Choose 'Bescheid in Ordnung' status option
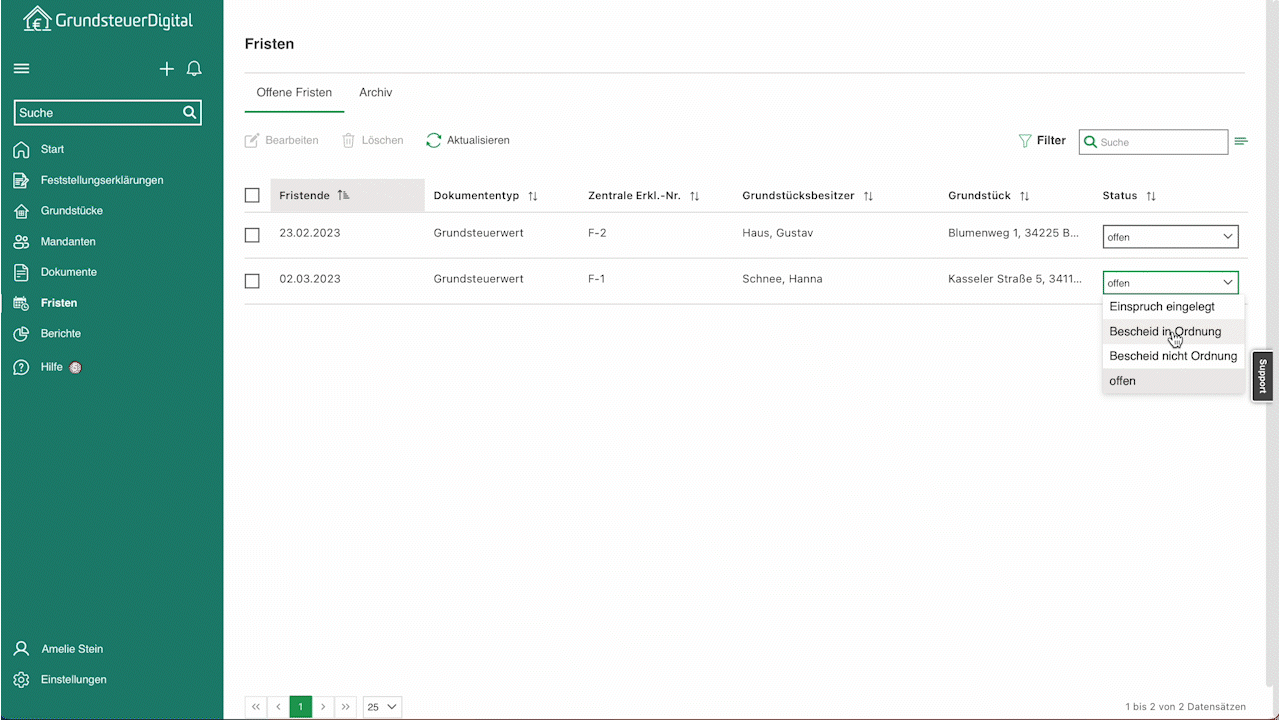This screenshot has width=1280, height=720. click(1174, 331)
